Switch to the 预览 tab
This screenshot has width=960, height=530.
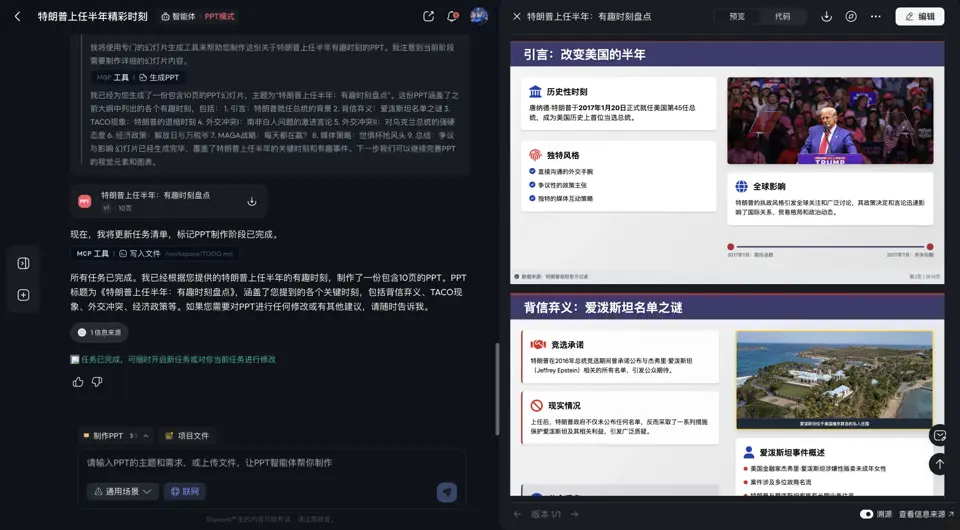tap(737, 17)
